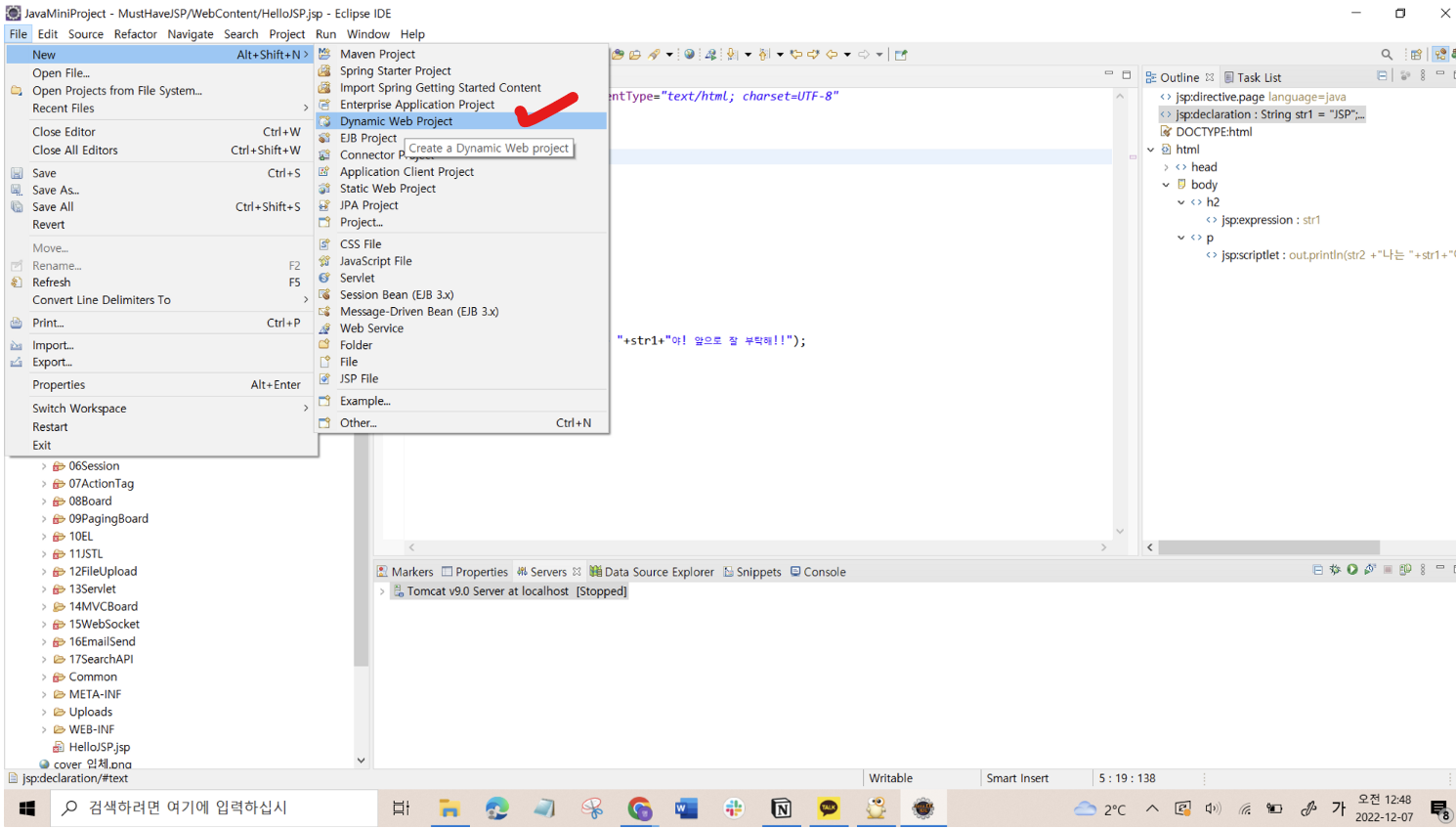Choose JSP File in New submenu
The image size is (1456, 829).
pyautogui.click(x=461, y=378)
